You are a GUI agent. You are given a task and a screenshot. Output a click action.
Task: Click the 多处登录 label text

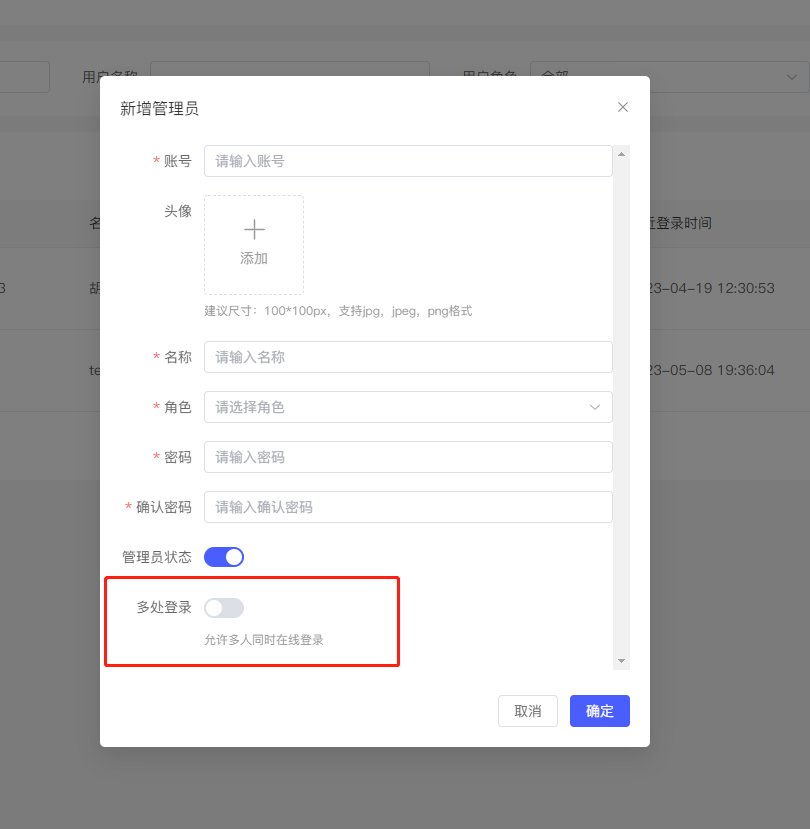[164, 607]
